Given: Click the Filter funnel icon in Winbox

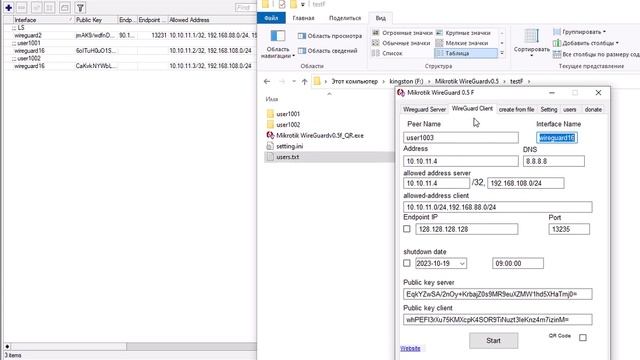Looking at the screenshot, I should point(80,7).
